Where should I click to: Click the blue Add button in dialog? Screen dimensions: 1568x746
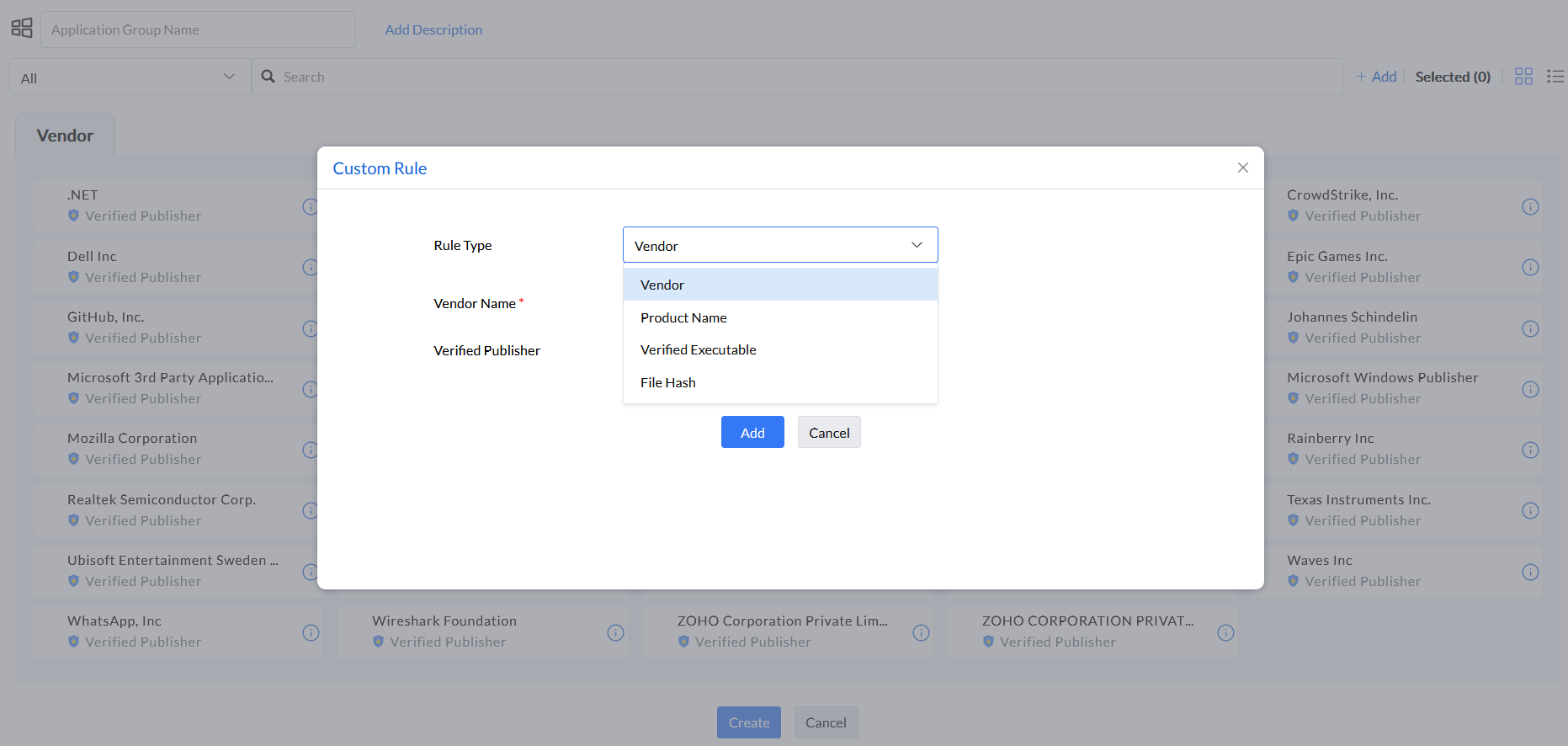[x=752, y=433]
